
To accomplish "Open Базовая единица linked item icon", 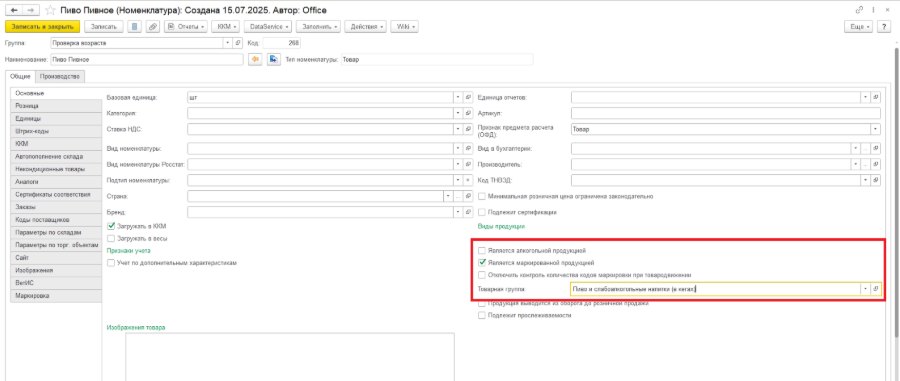I will [x=467, y=98].
